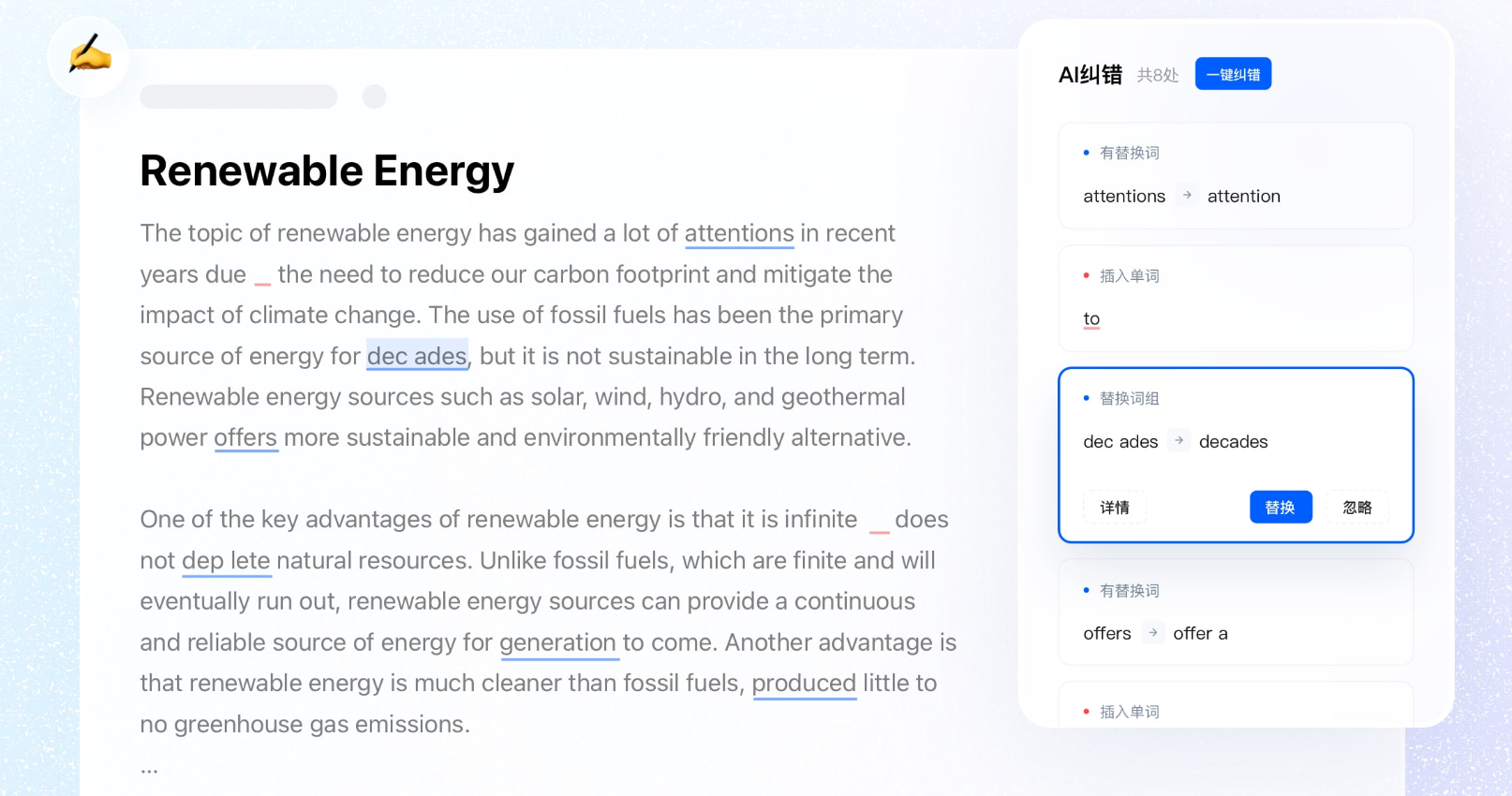This screenshot has width=1512, height=796.
Task: Click the 忽略 ignore button
Action: coord(1356,508)
